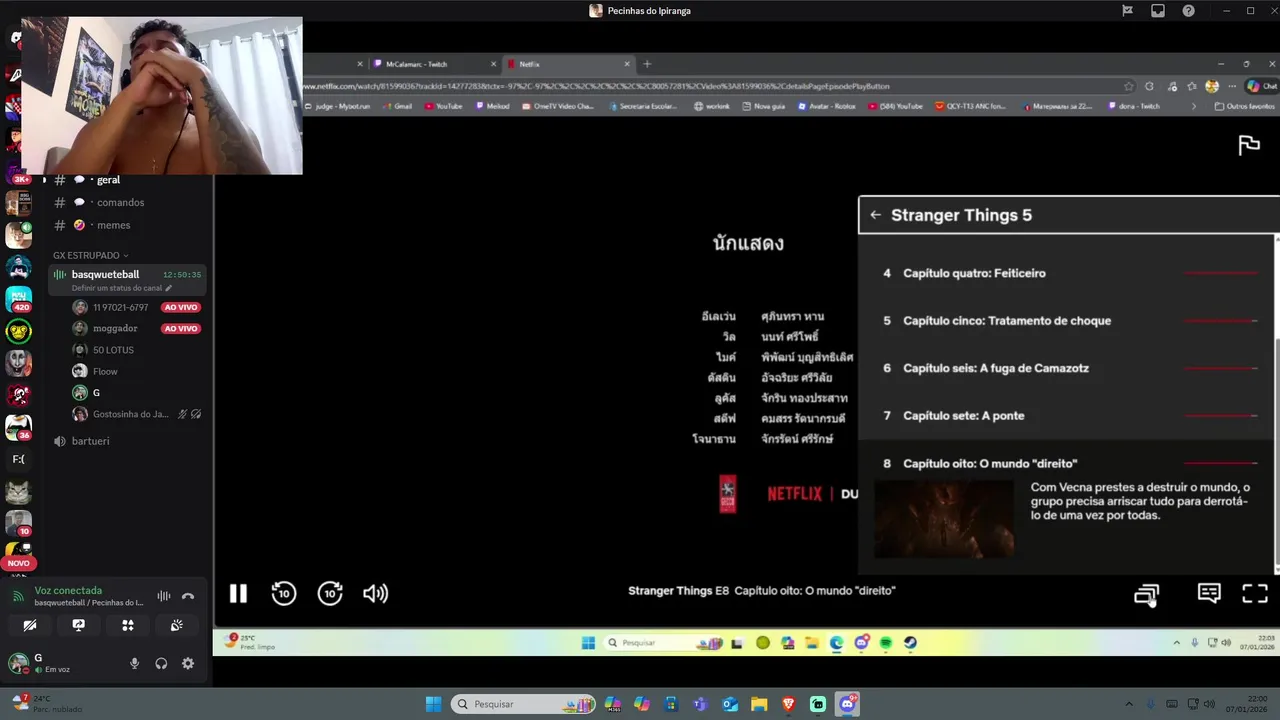
Task: Toggle Discord noise suppression icon
Action: pyautogui.click(x=163, y=596)
